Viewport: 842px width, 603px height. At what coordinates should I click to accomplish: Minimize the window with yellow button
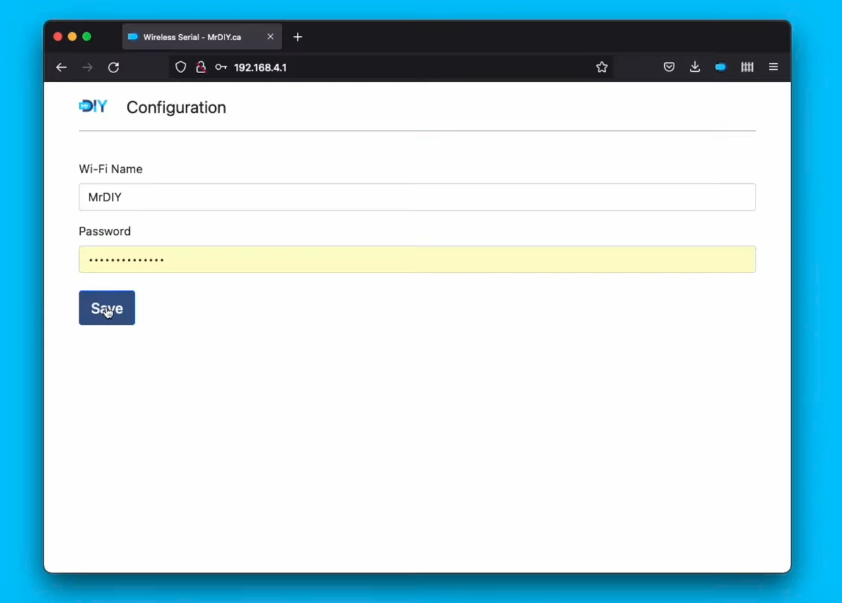pyautogui.click(x=72, y=37)
